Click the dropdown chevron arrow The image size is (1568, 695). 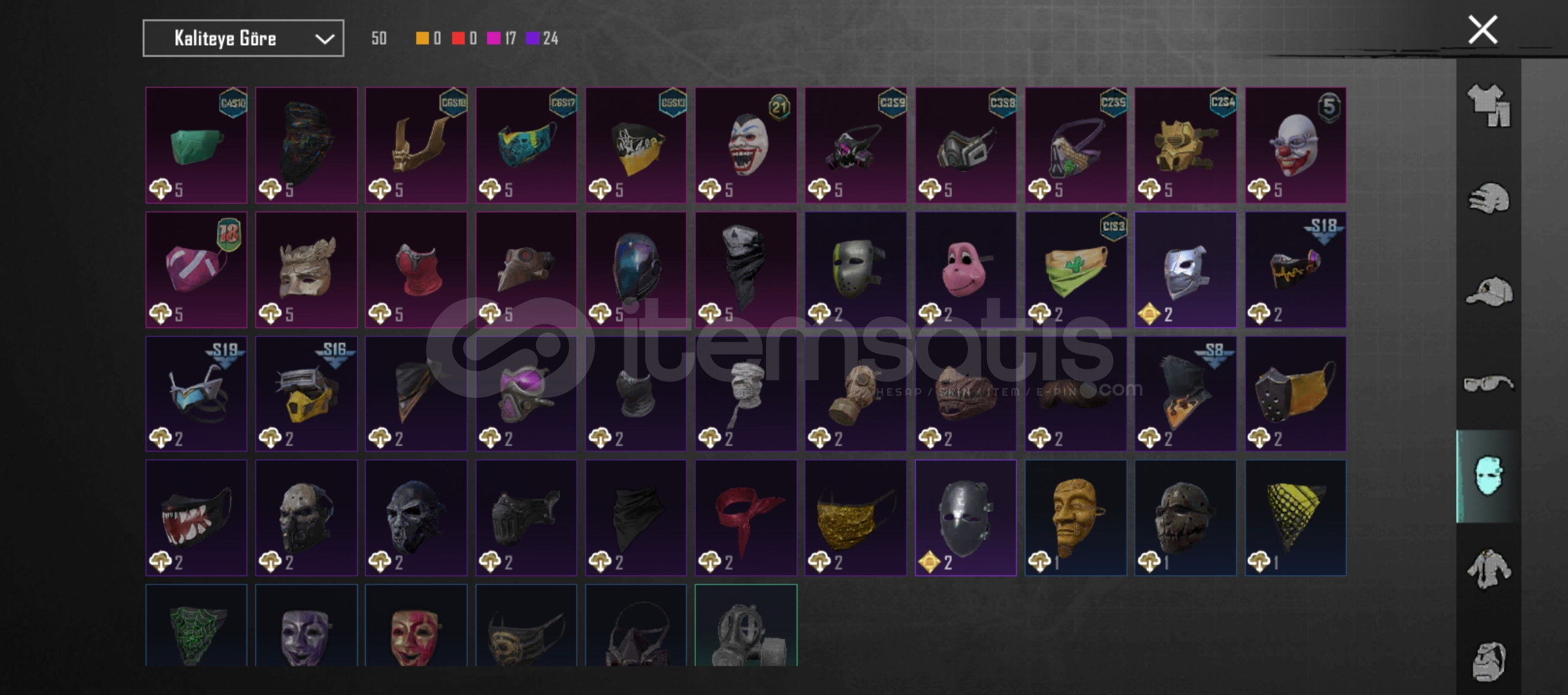coord(324,39)
